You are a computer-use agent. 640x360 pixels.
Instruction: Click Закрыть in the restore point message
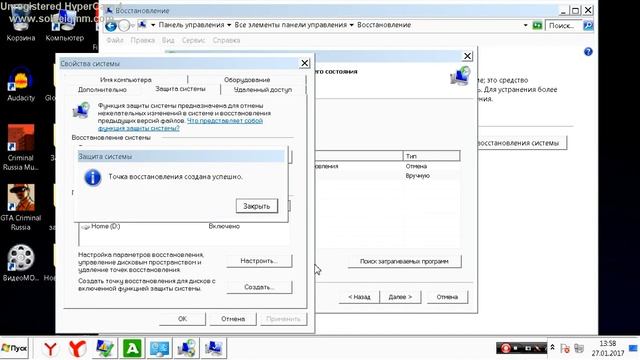tap(257, 206)
